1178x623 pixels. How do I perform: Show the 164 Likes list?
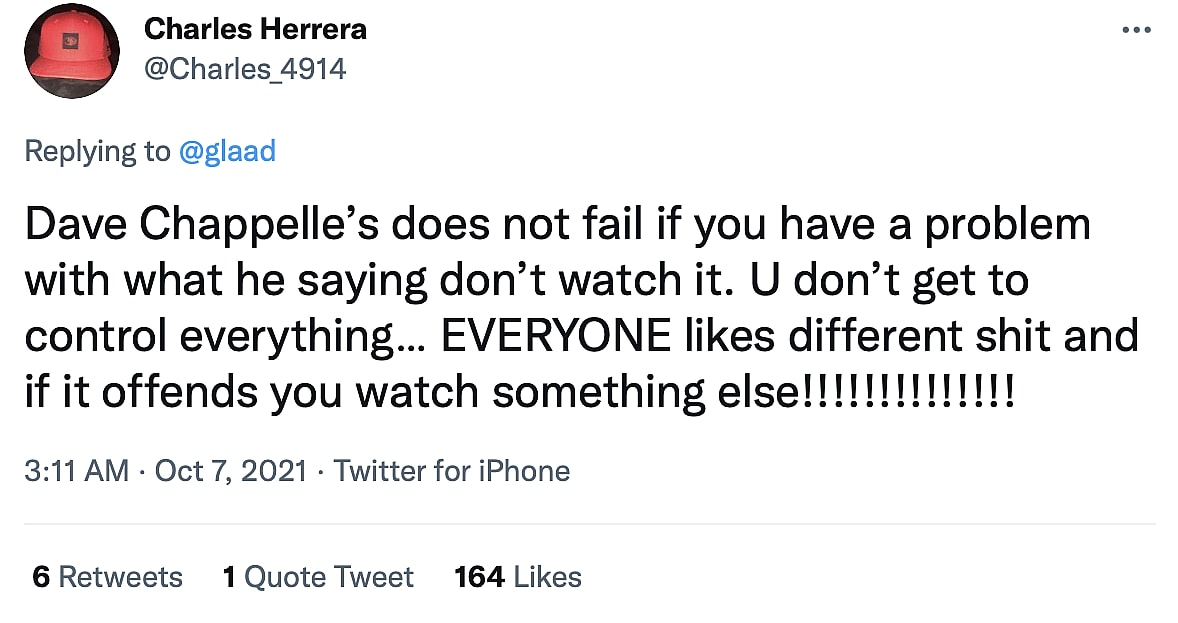click(x=517, y=577)
